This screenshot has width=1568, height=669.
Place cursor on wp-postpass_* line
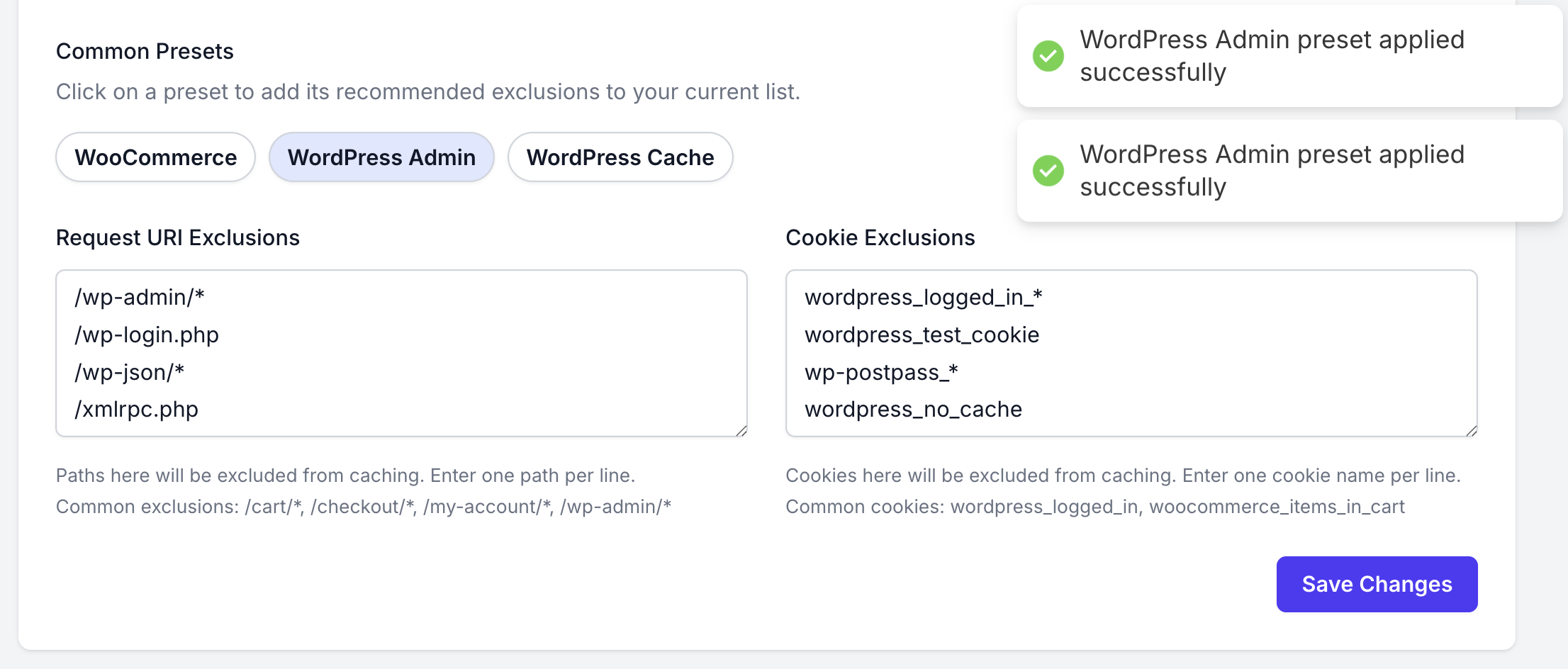click(881, 372)
